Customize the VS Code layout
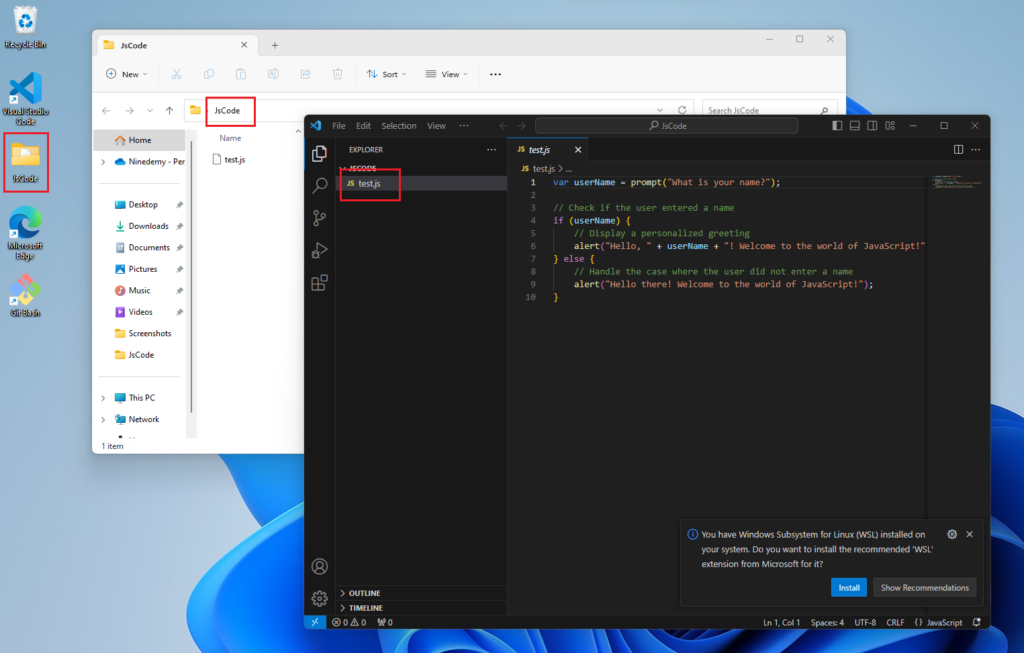 tap(890, 125)
